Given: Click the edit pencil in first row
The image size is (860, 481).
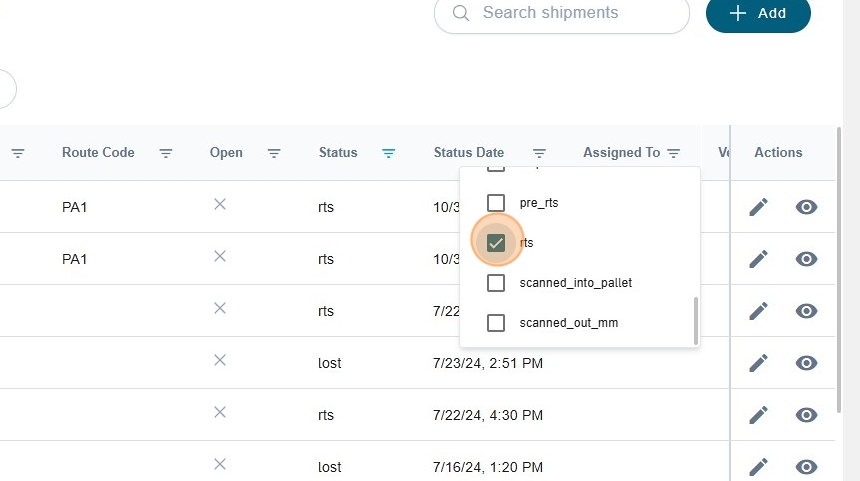Looking at the screenshot, I should click(x=759, y=207).
